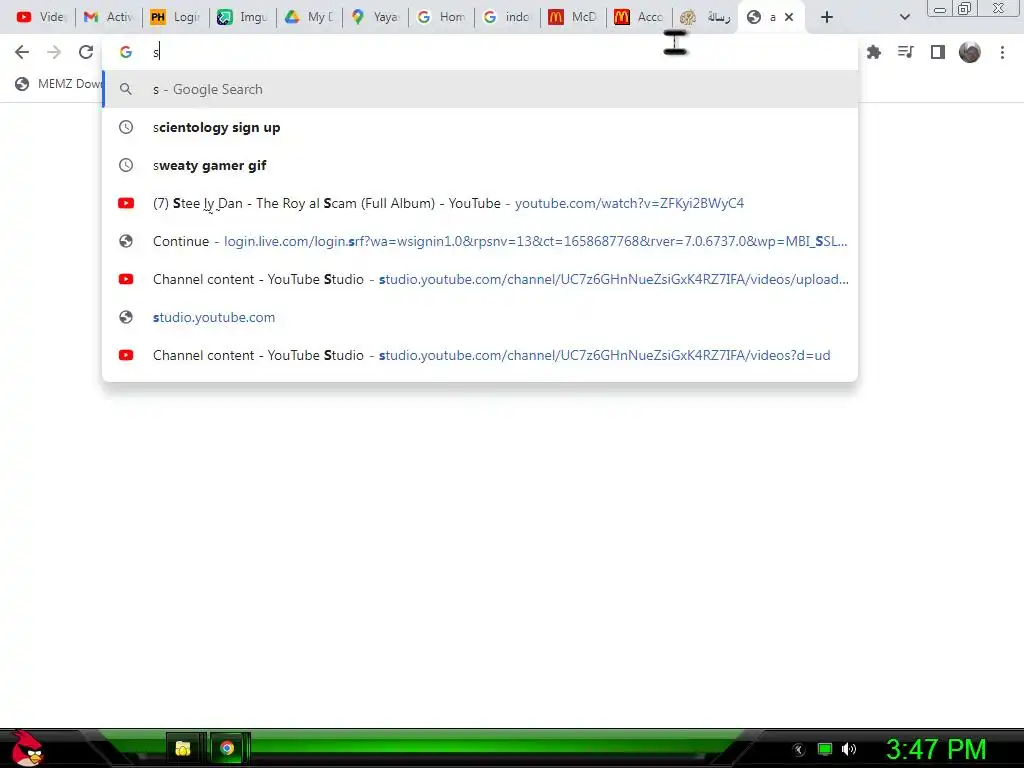
Task: Open the profile avatar menu
Action: coord(970,52)
